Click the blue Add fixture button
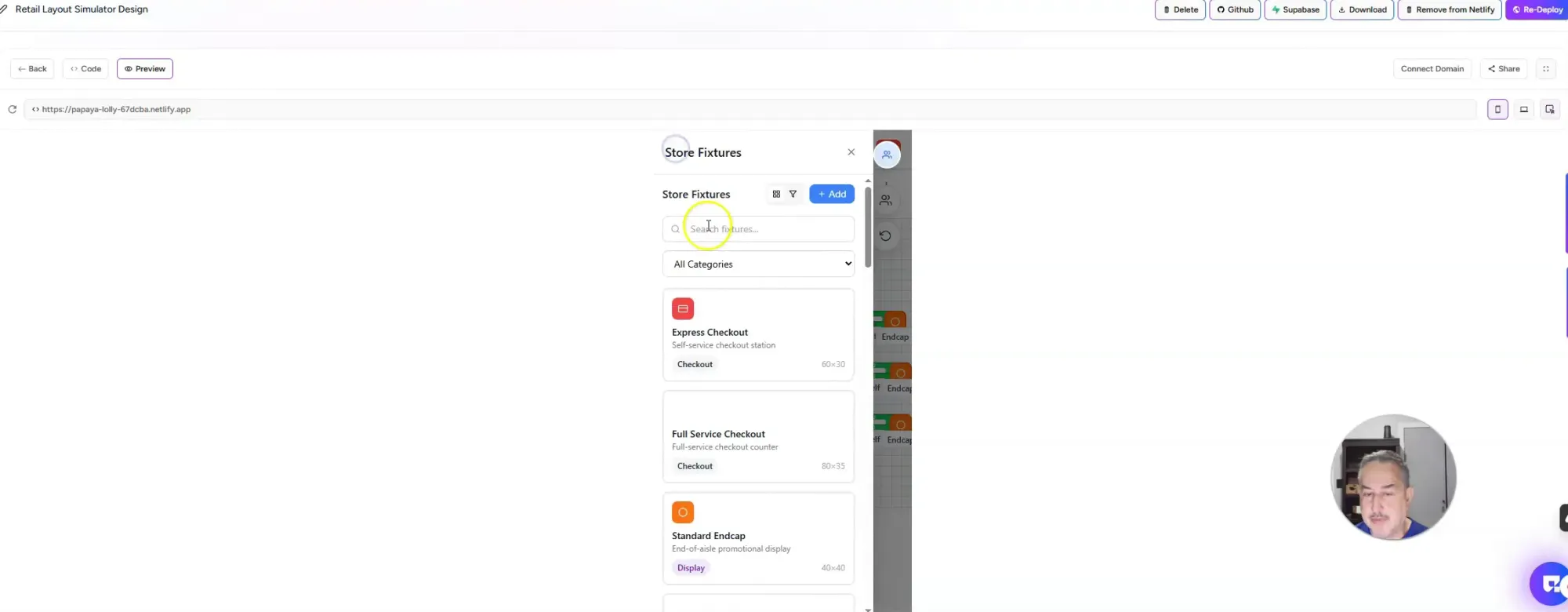1568x612 pixels. pos(832,194)
